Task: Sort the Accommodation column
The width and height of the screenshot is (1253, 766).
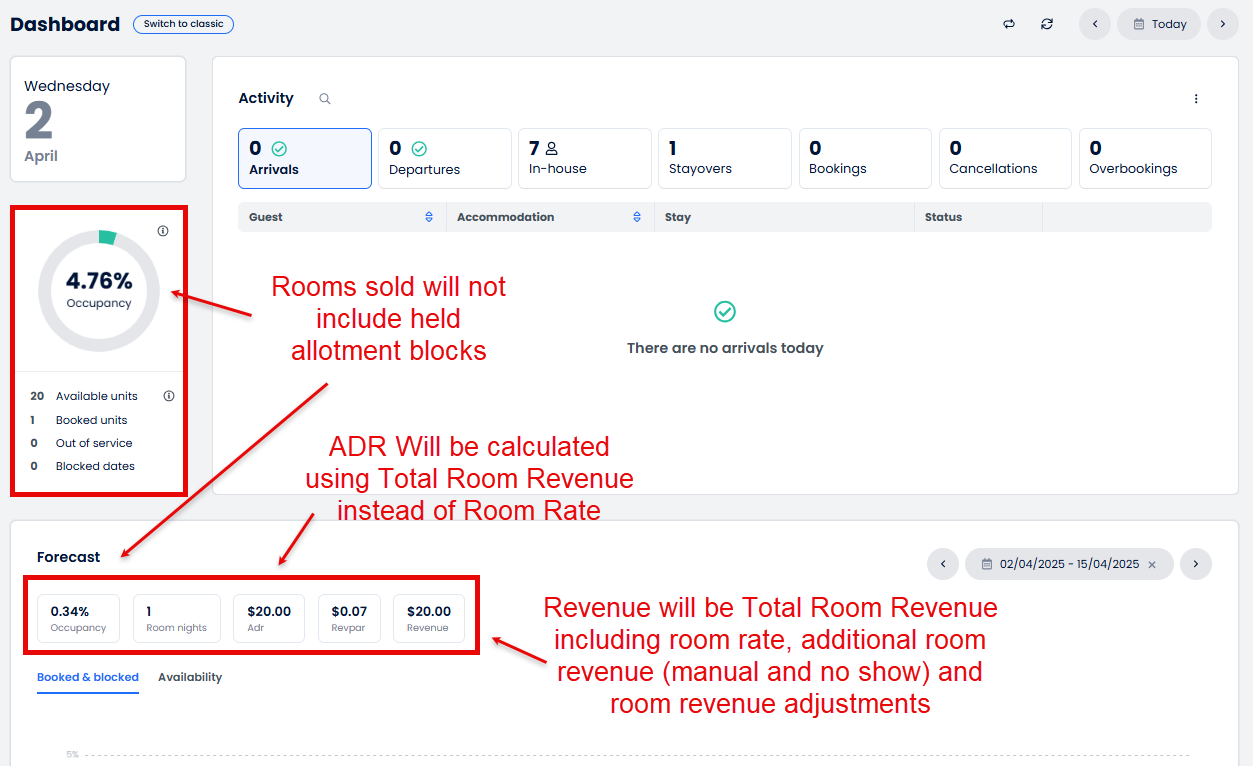Action: [x=636, y=216]
